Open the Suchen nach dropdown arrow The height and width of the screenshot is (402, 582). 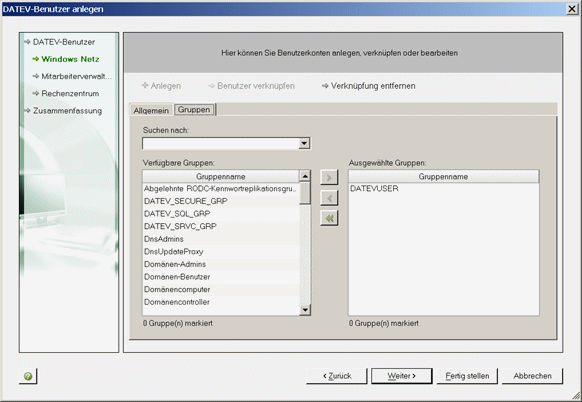pos(304,143)
